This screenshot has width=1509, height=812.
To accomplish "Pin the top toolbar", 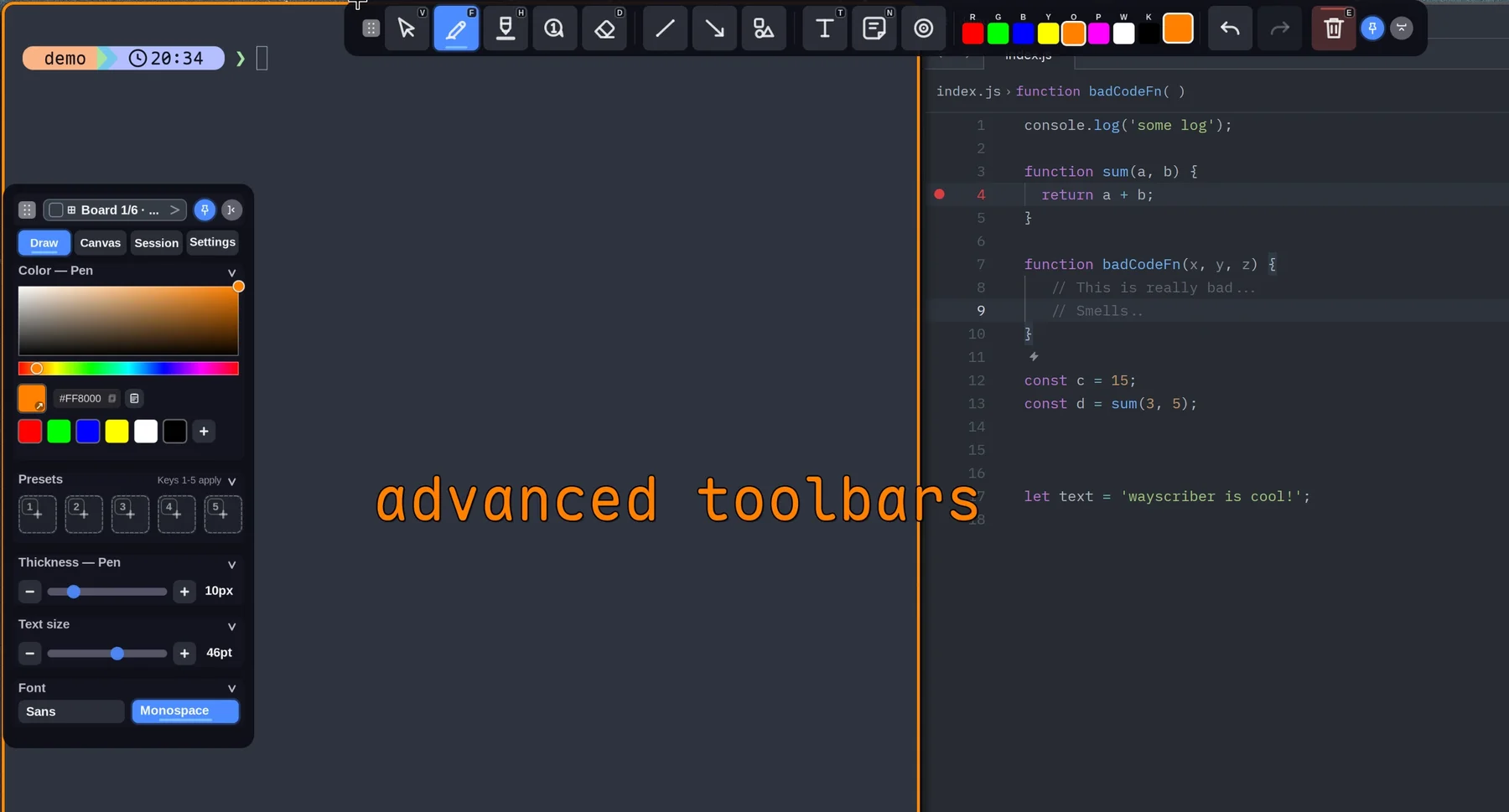I will (1372, 28).
